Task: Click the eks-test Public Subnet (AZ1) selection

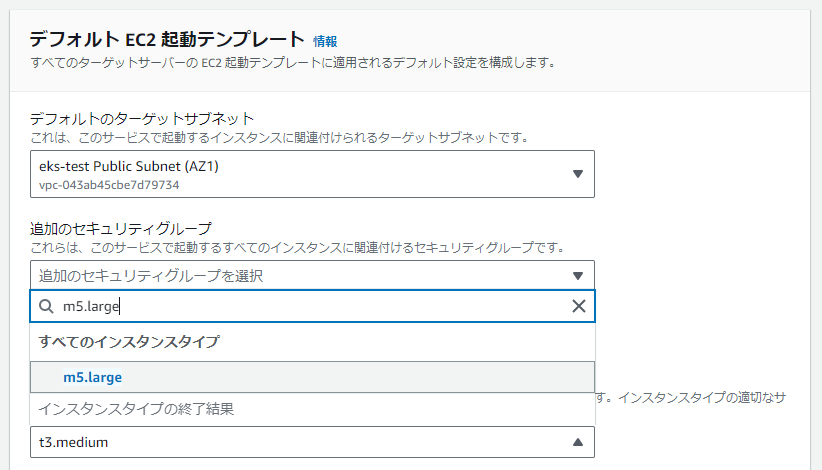Action: click(128, 167)
